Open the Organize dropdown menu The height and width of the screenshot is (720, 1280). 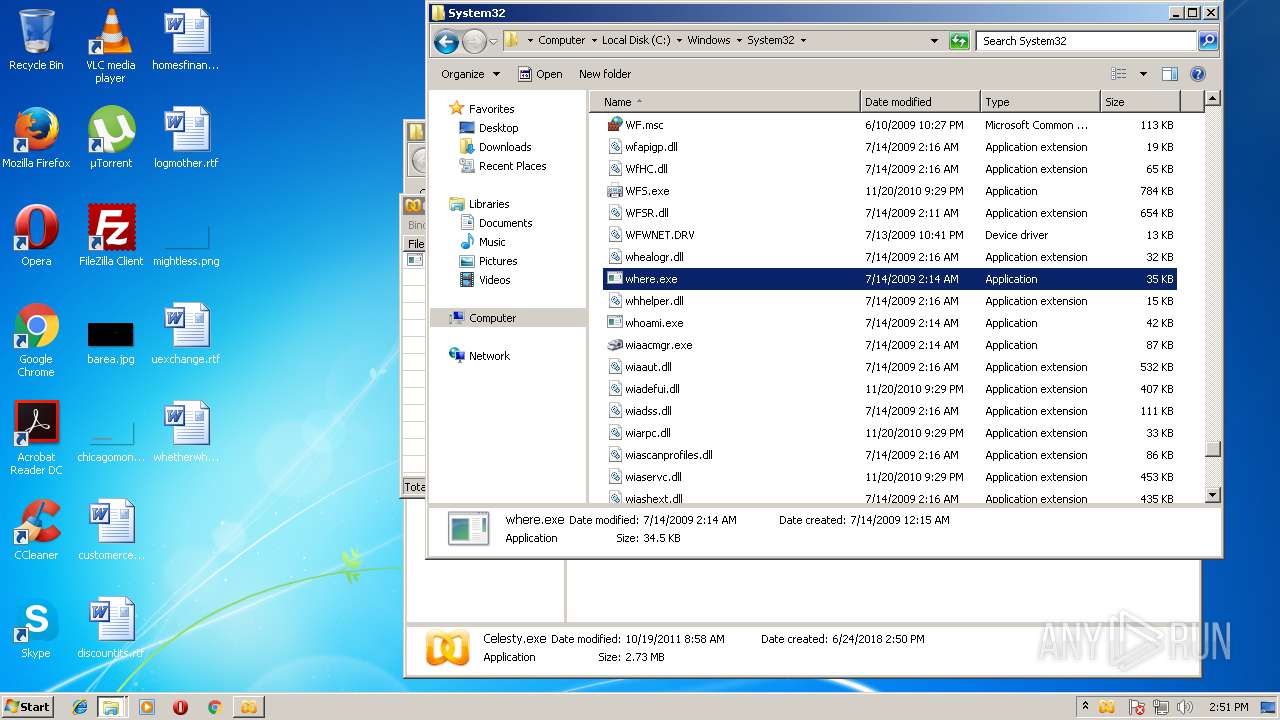click(x=470, y=74)
